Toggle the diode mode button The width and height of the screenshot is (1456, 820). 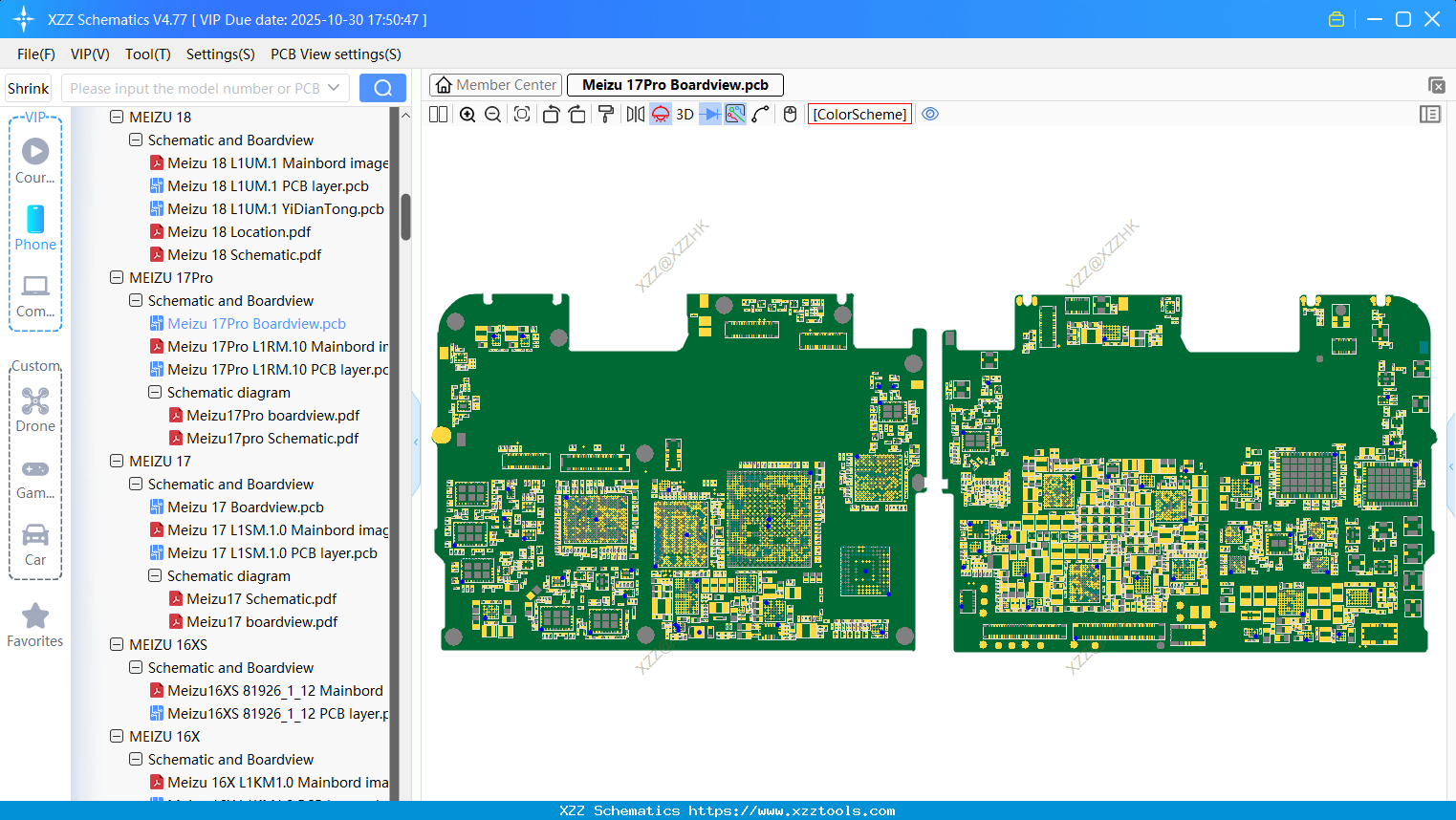pos(709,115)
